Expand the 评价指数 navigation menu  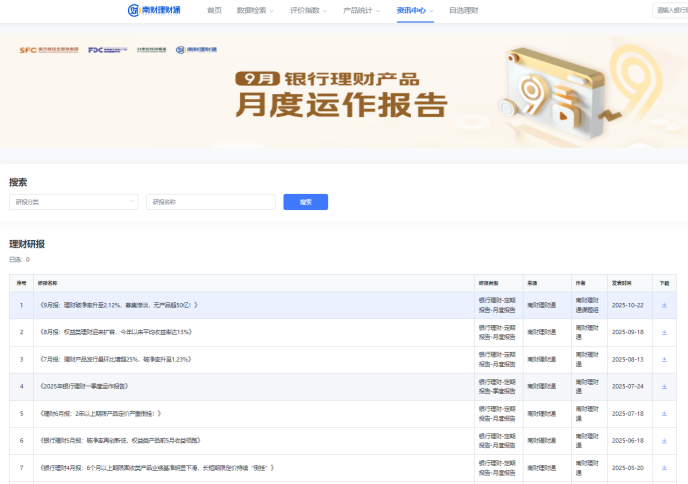point(307,10)
